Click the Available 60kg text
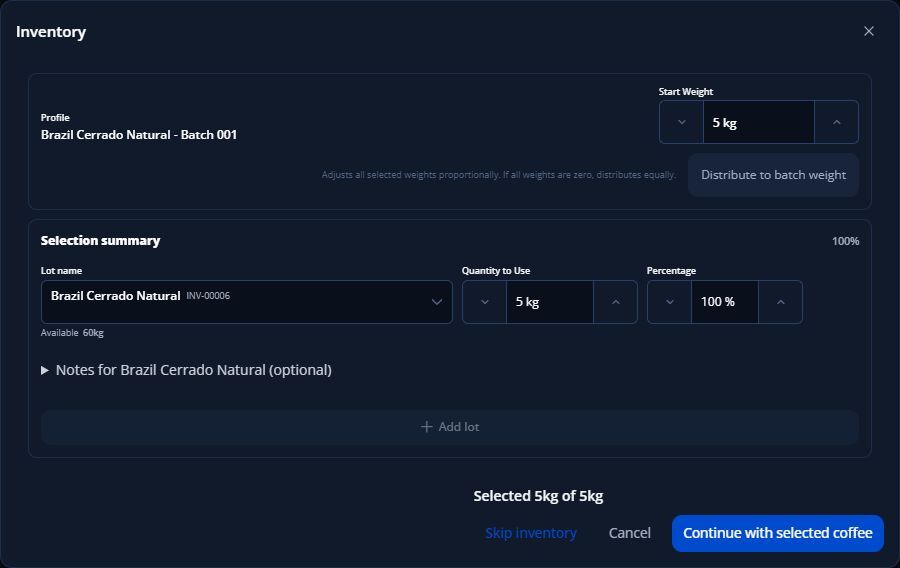Viewport: 900px width, 568px height. coord(72,333)
